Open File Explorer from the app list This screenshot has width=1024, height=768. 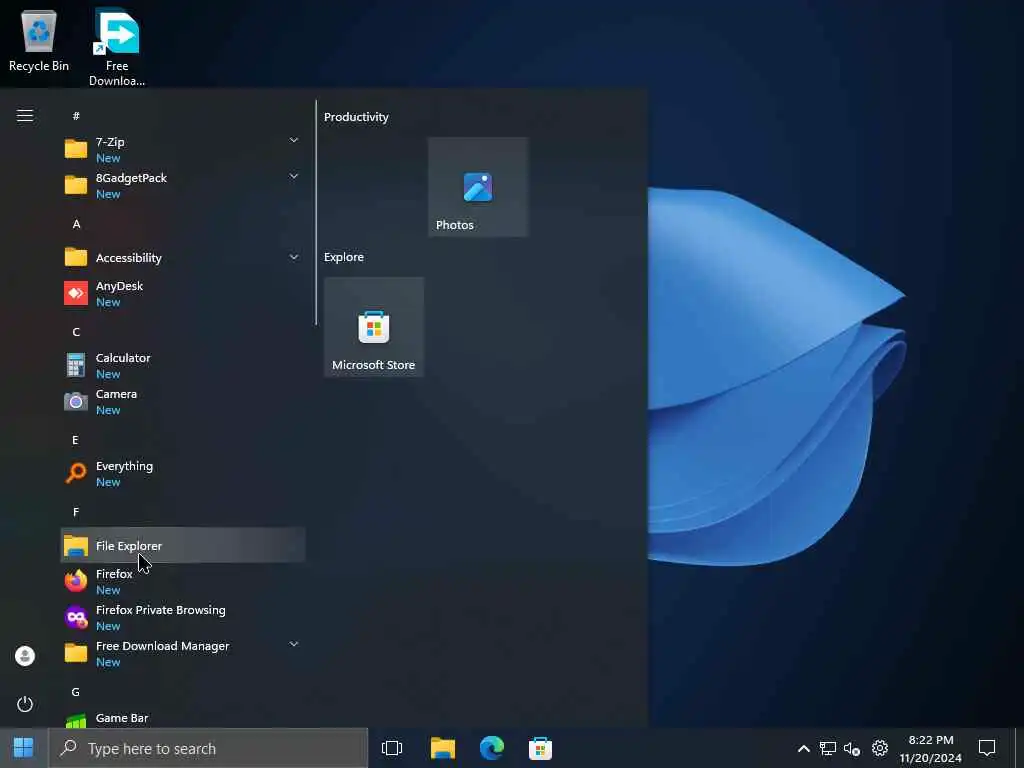click(183, 545)
